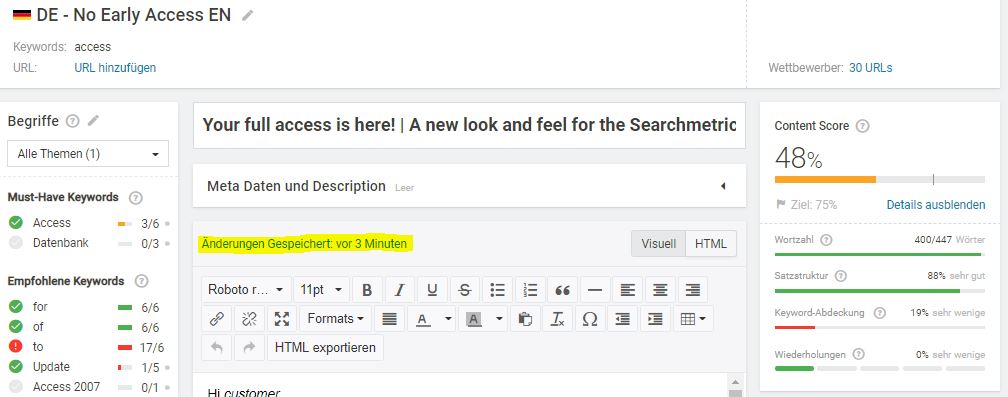Insert a blockquote
The height and width of the screenshot is (397, 1008).
(562, 290)
